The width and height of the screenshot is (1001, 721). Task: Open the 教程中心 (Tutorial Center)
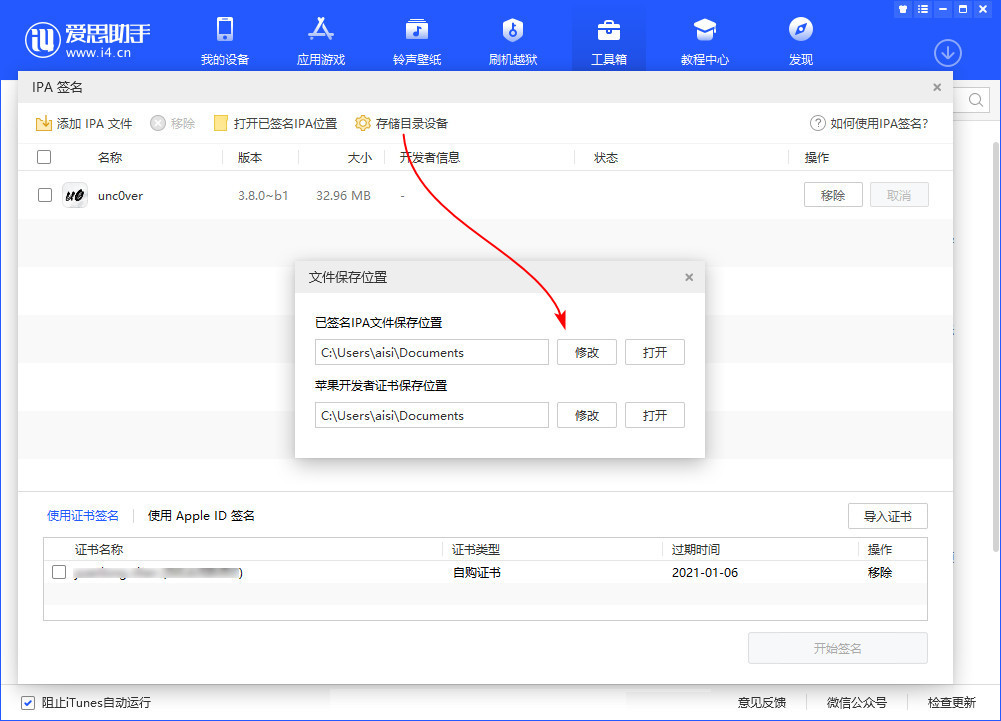704,38
